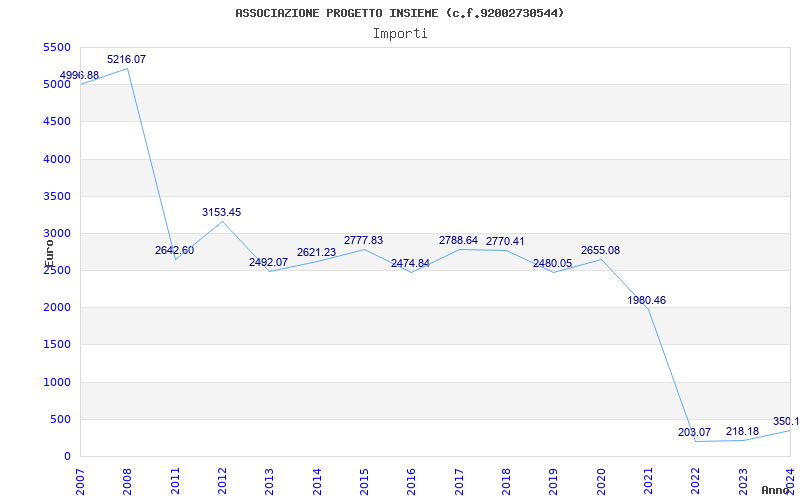
Task: Click the Anno x-axis label
Action: pos(776,490)
